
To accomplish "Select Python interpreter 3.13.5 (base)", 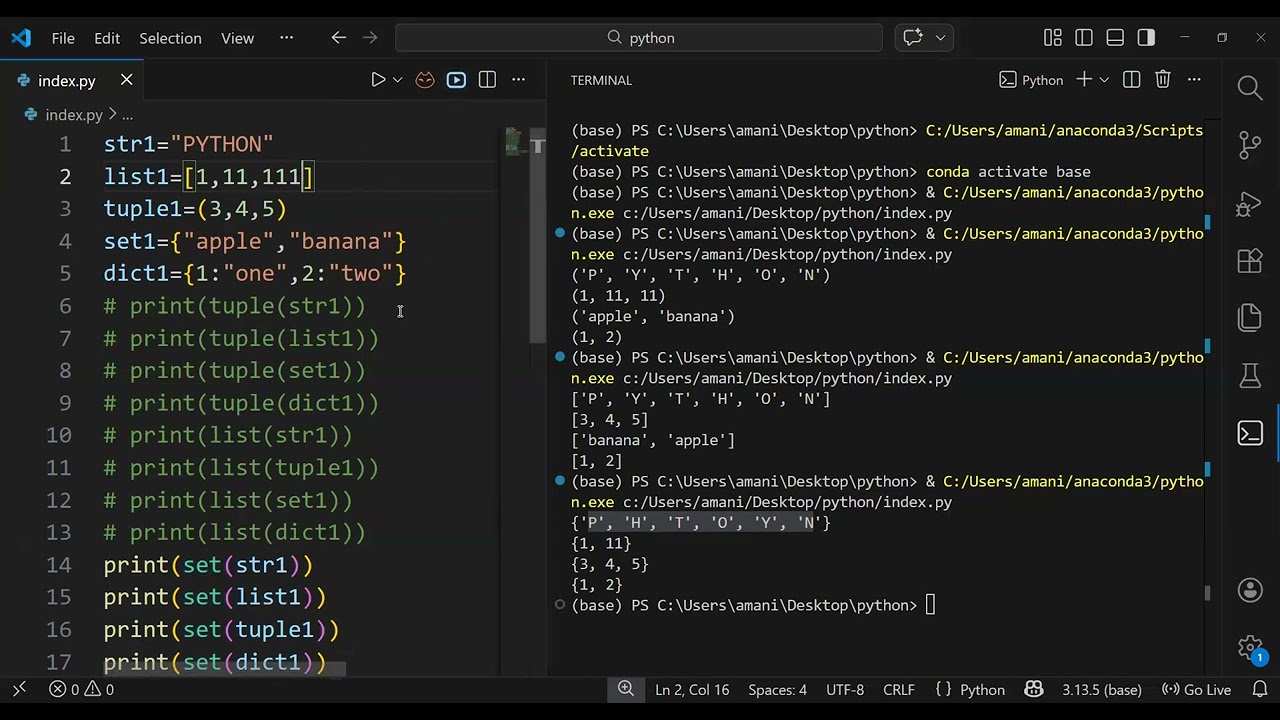I will [1102, 689].
